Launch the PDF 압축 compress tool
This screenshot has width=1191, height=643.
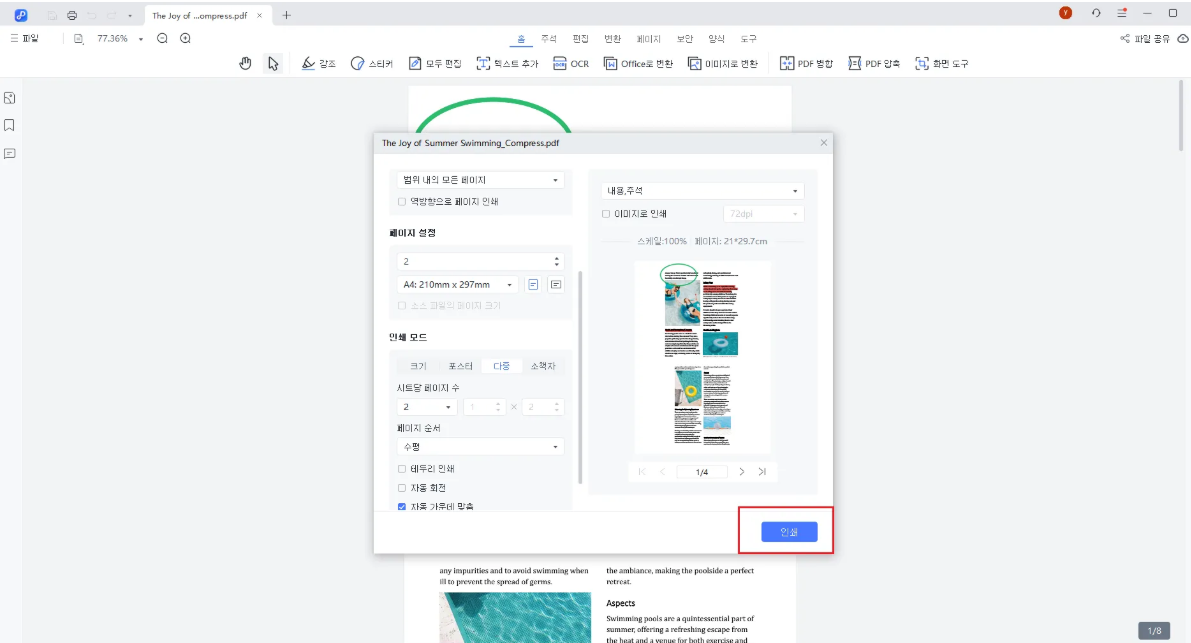click(x=874, y=64)
